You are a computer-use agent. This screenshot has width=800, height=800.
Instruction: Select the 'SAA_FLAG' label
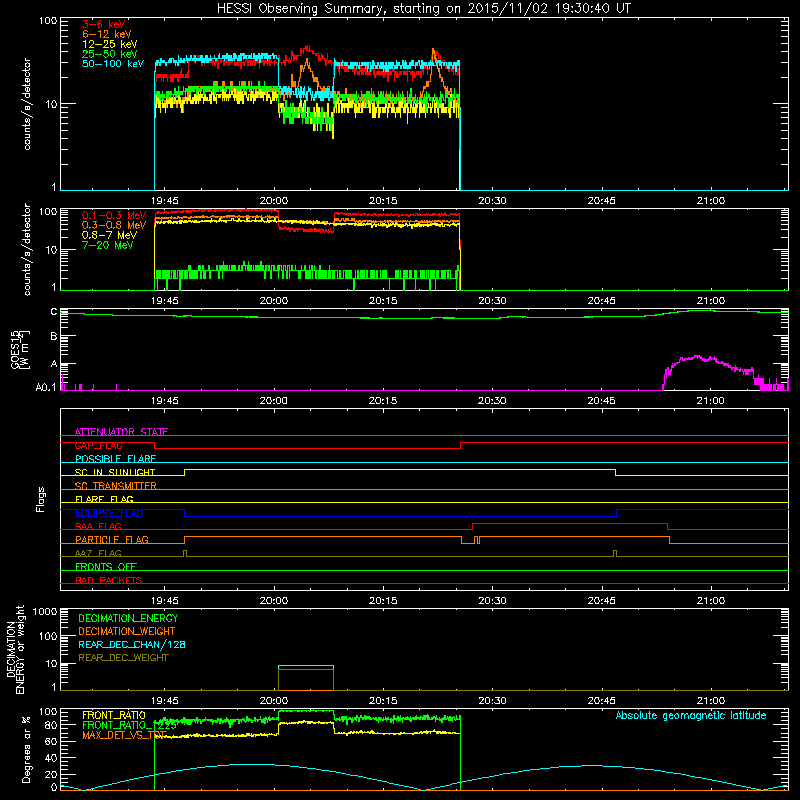click(98, 526)
